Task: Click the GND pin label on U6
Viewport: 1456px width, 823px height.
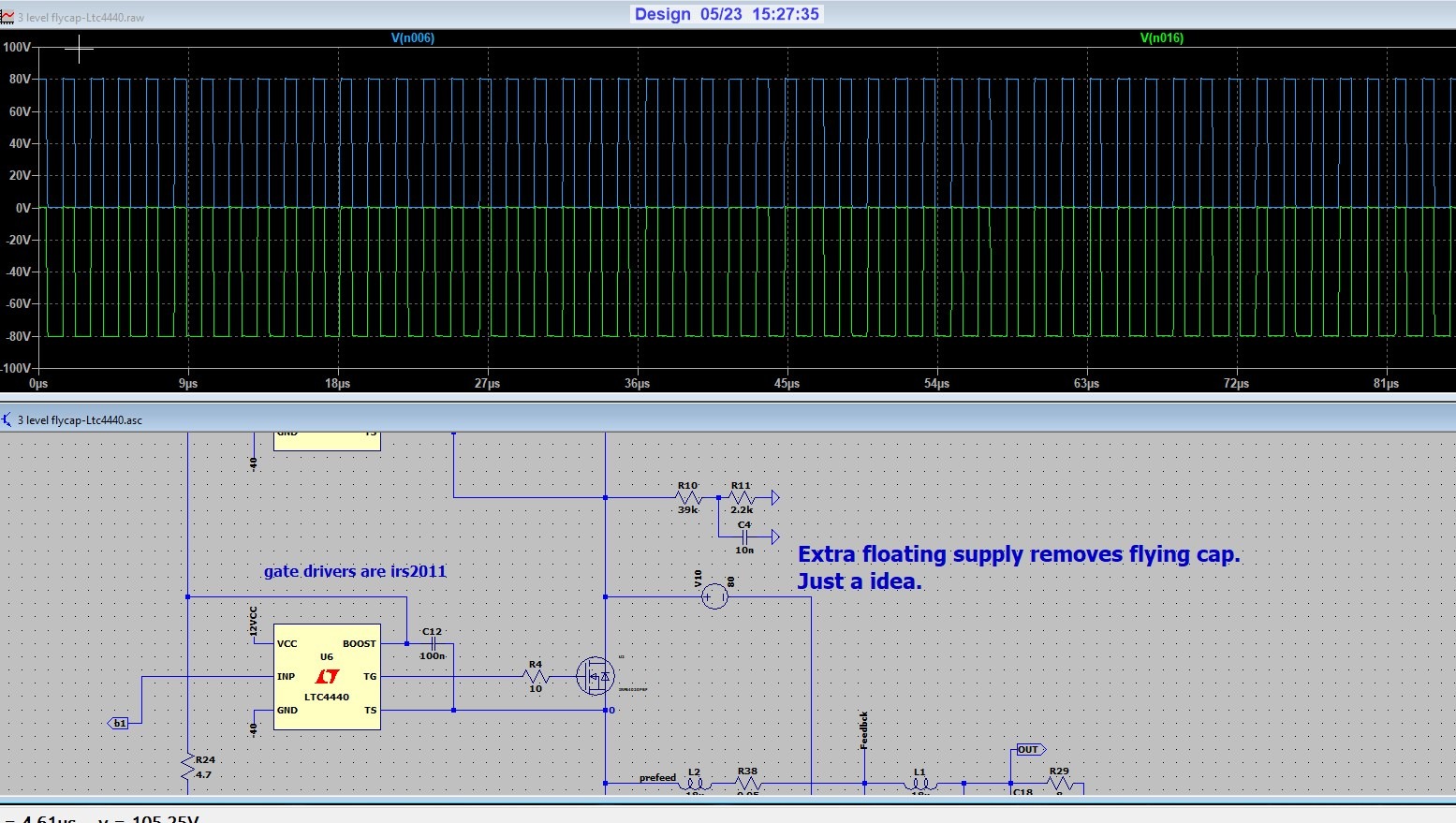Action: pos(287,711)
